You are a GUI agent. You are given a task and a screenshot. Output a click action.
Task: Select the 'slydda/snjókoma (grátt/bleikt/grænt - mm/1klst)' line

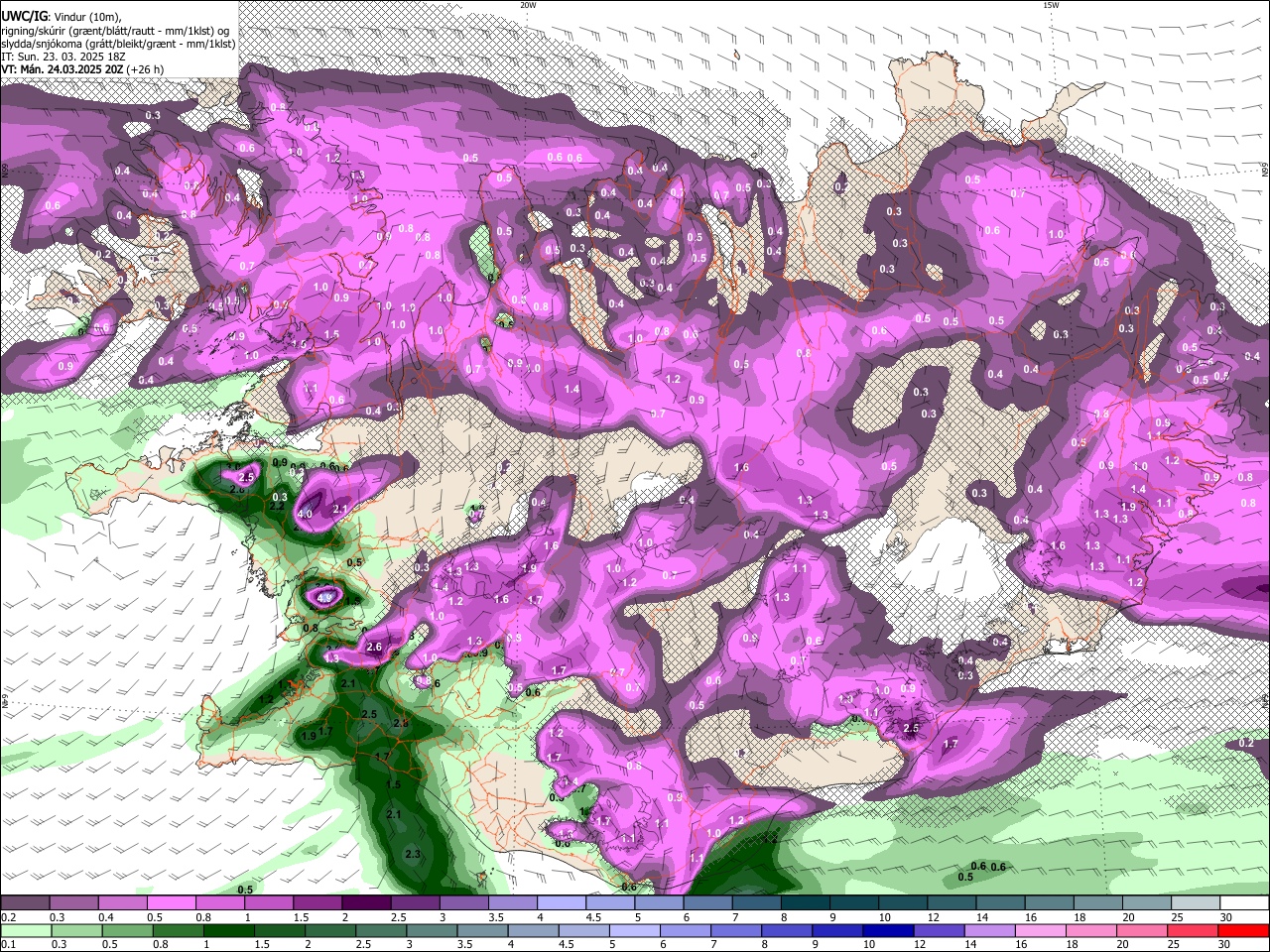tap(118, 44)
